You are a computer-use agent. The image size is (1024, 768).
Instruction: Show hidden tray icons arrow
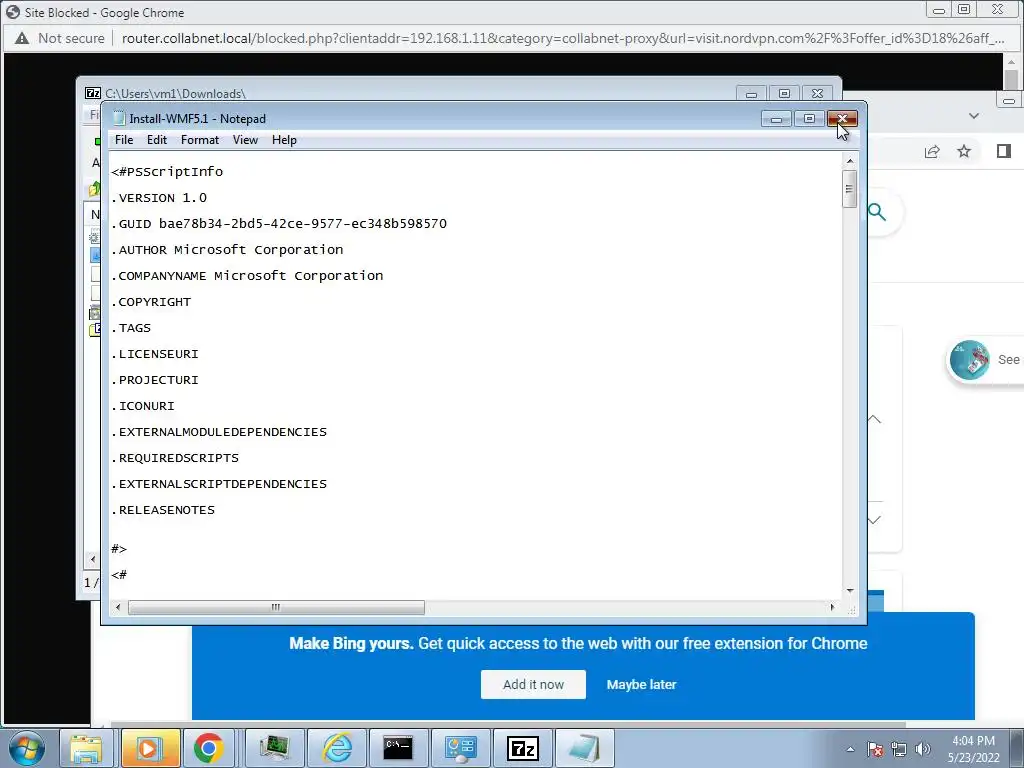(850, 749)
